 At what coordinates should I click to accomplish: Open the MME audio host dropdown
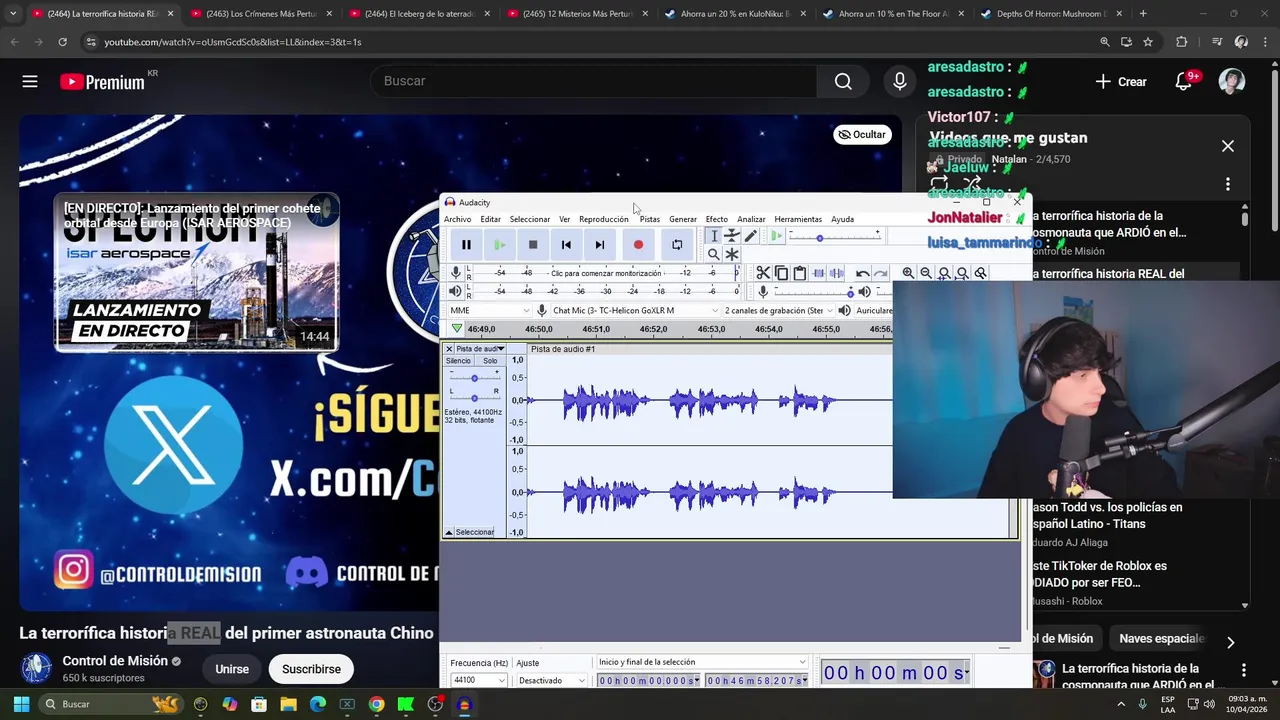(489, 310)
